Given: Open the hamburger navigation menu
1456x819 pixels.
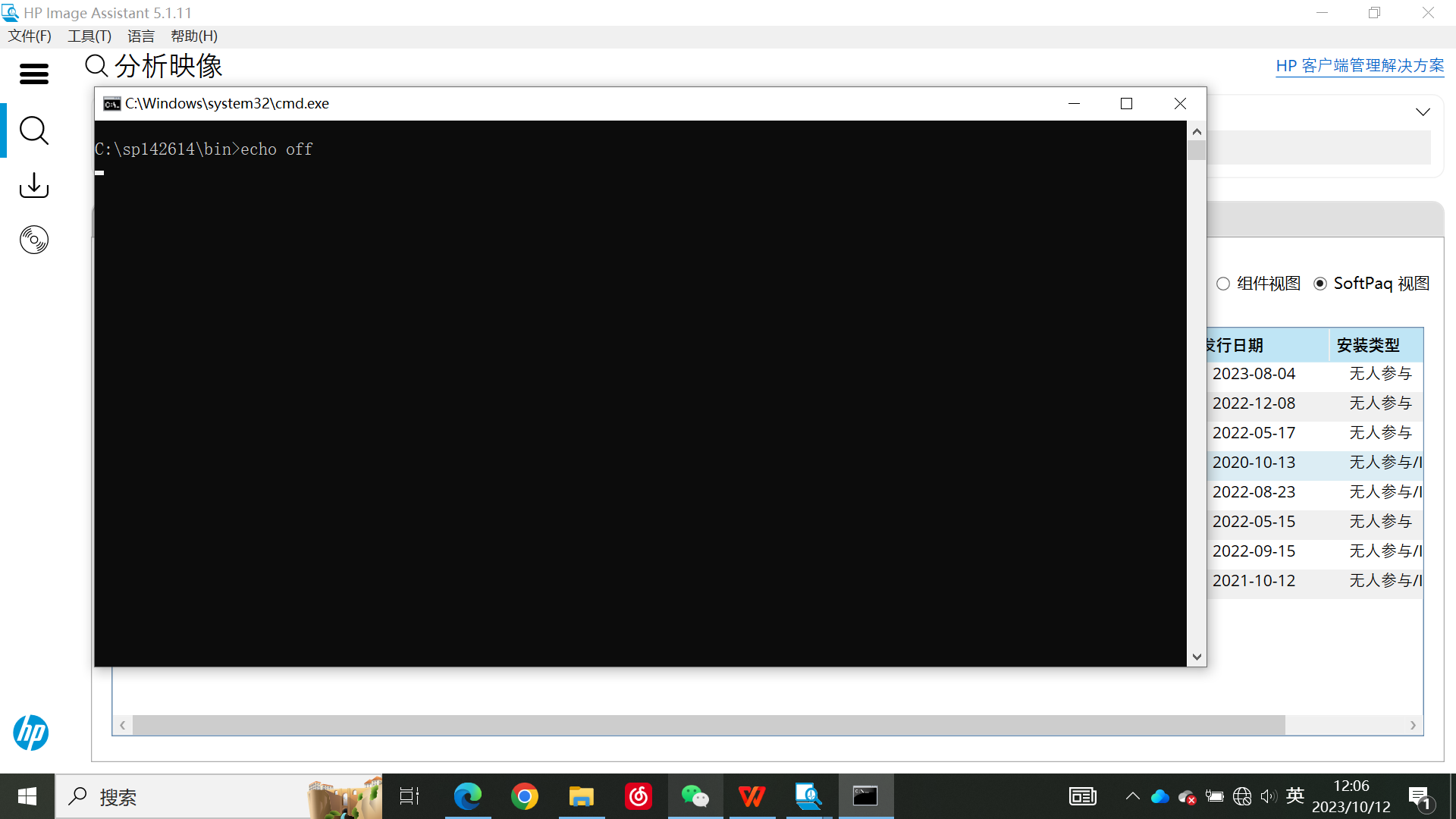Looking at the screenshot, I should click(33, 74).
